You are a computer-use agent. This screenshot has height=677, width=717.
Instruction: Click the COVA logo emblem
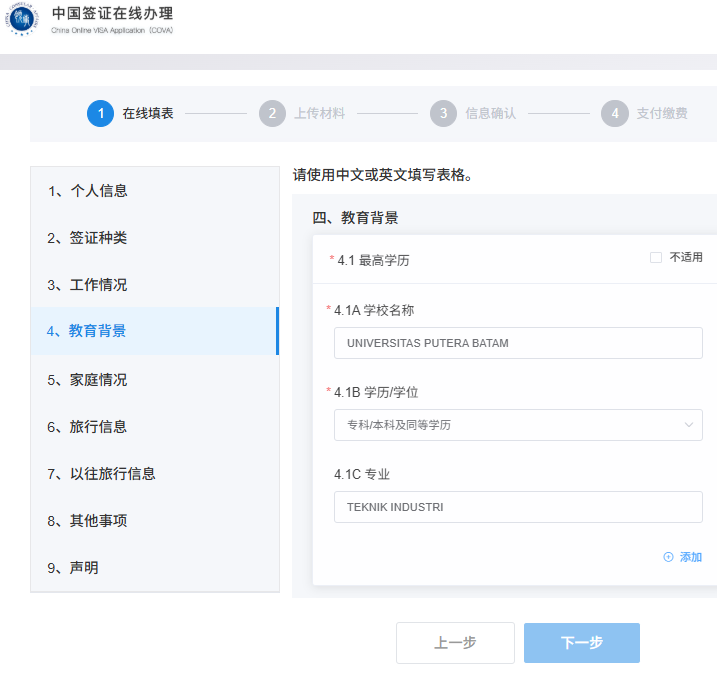[22, 19]
